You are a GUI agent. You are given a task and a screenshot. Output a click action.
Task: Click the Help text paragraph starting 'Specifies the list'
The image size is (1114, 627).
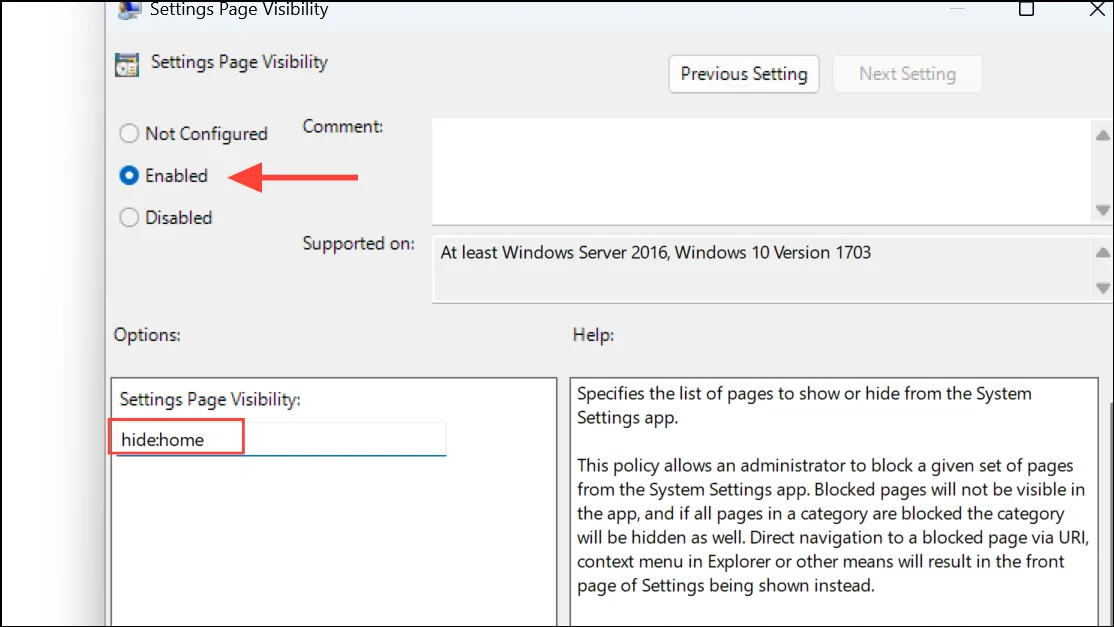(x=804, y=405)
